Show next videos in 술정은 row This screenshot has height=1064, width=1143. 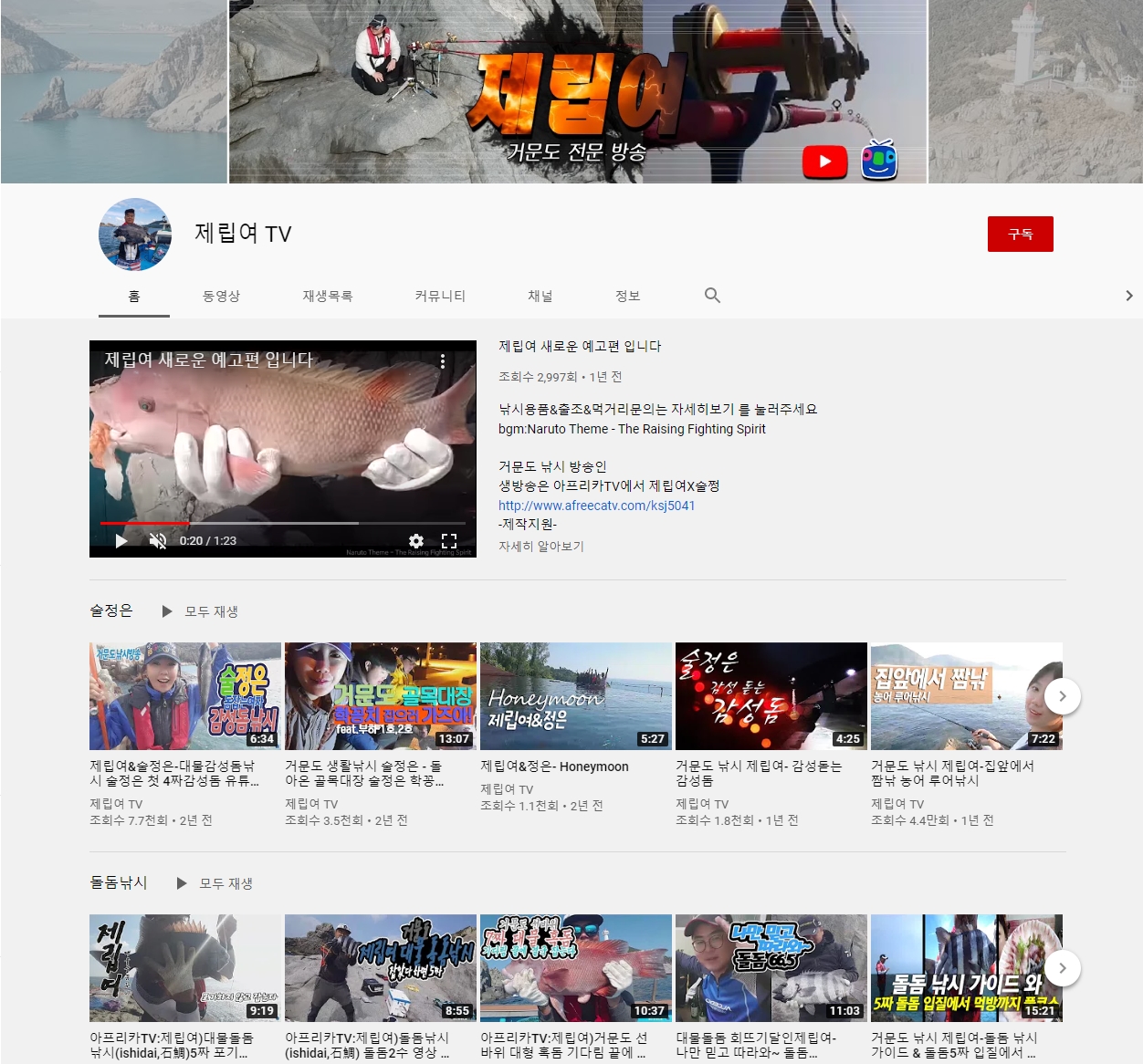(x=1062, y=696)
